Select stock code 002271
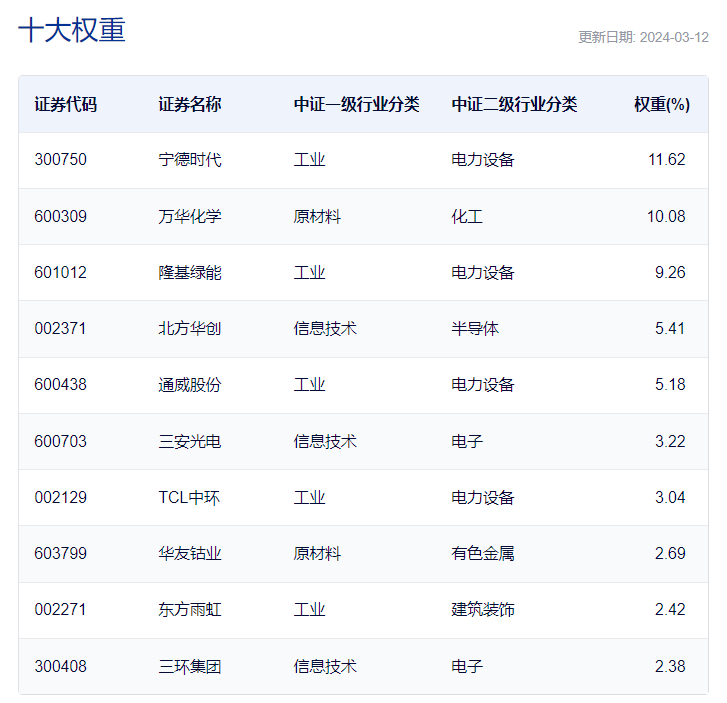This screenshot has height=703, width=727. pos(61,609)
